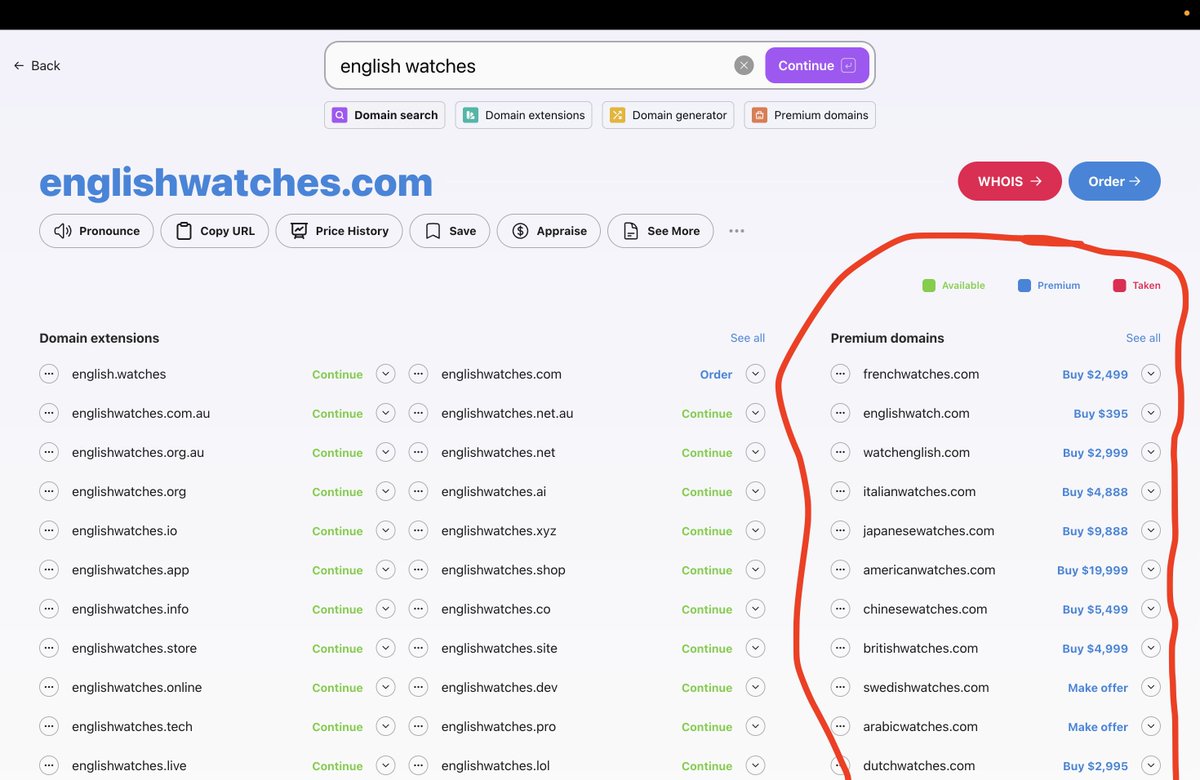Open options menu for englishwatch.com row

[840, 413]
